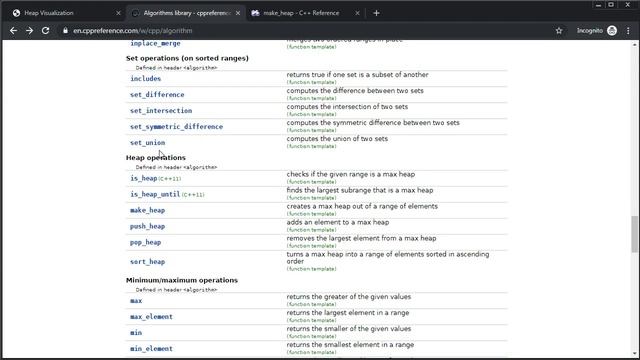
Task: Go back to the previous page
Action: tap(13, 31)
